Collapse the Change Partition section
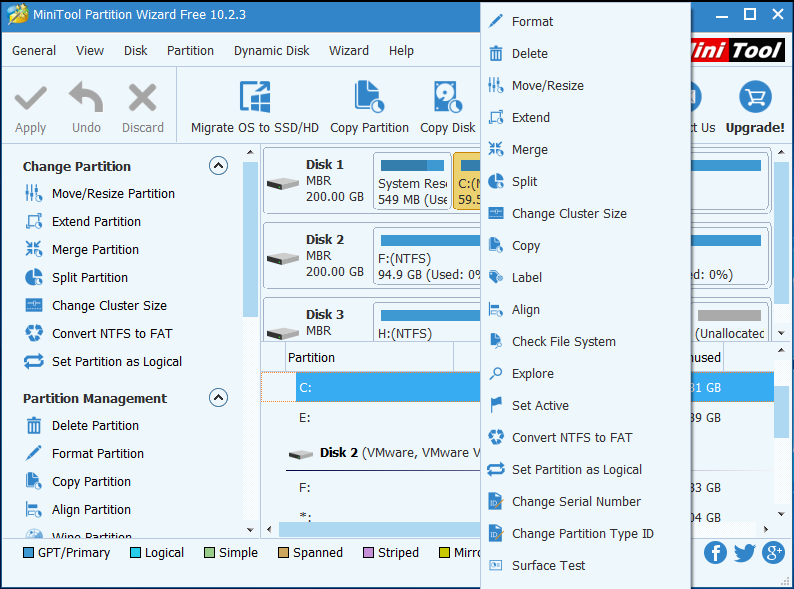The height and width of the screenshot is (589, 794). pos(218,166)
